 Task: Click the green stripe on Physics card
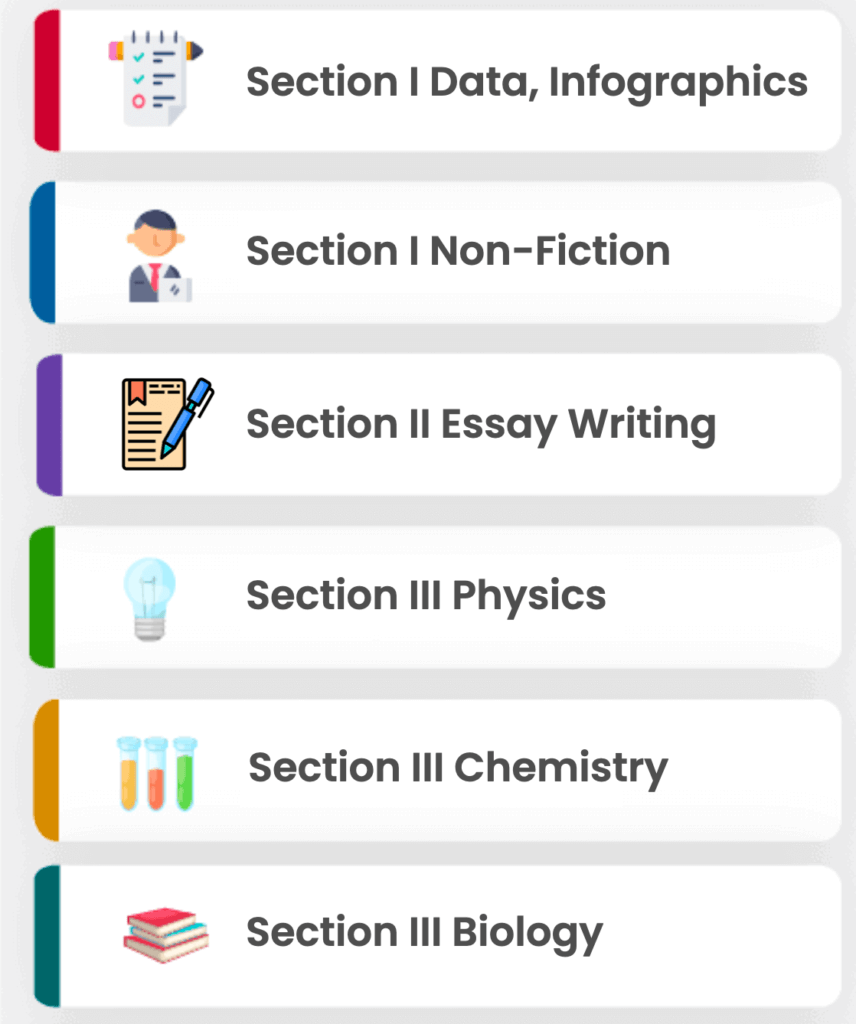pyautogui.click(x=42, y=597)
